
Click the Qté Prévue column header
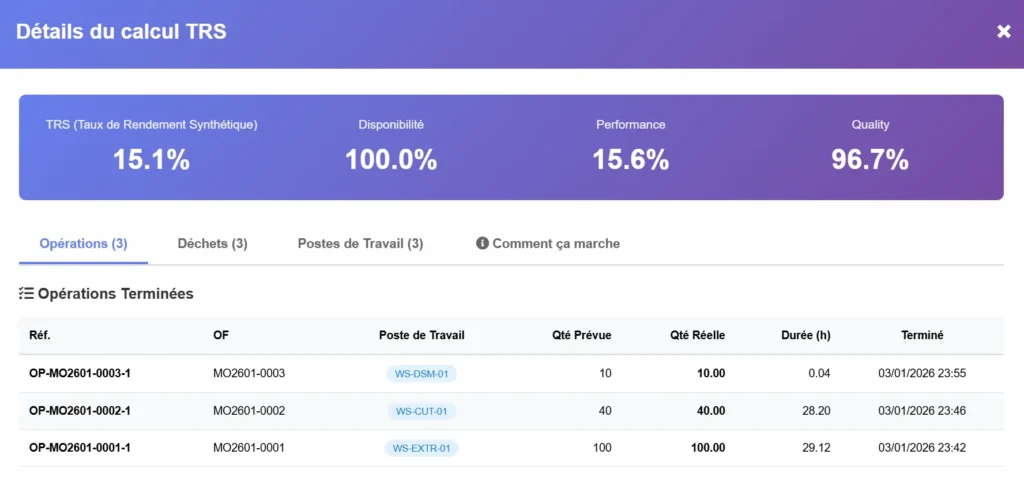coord(581,335)
